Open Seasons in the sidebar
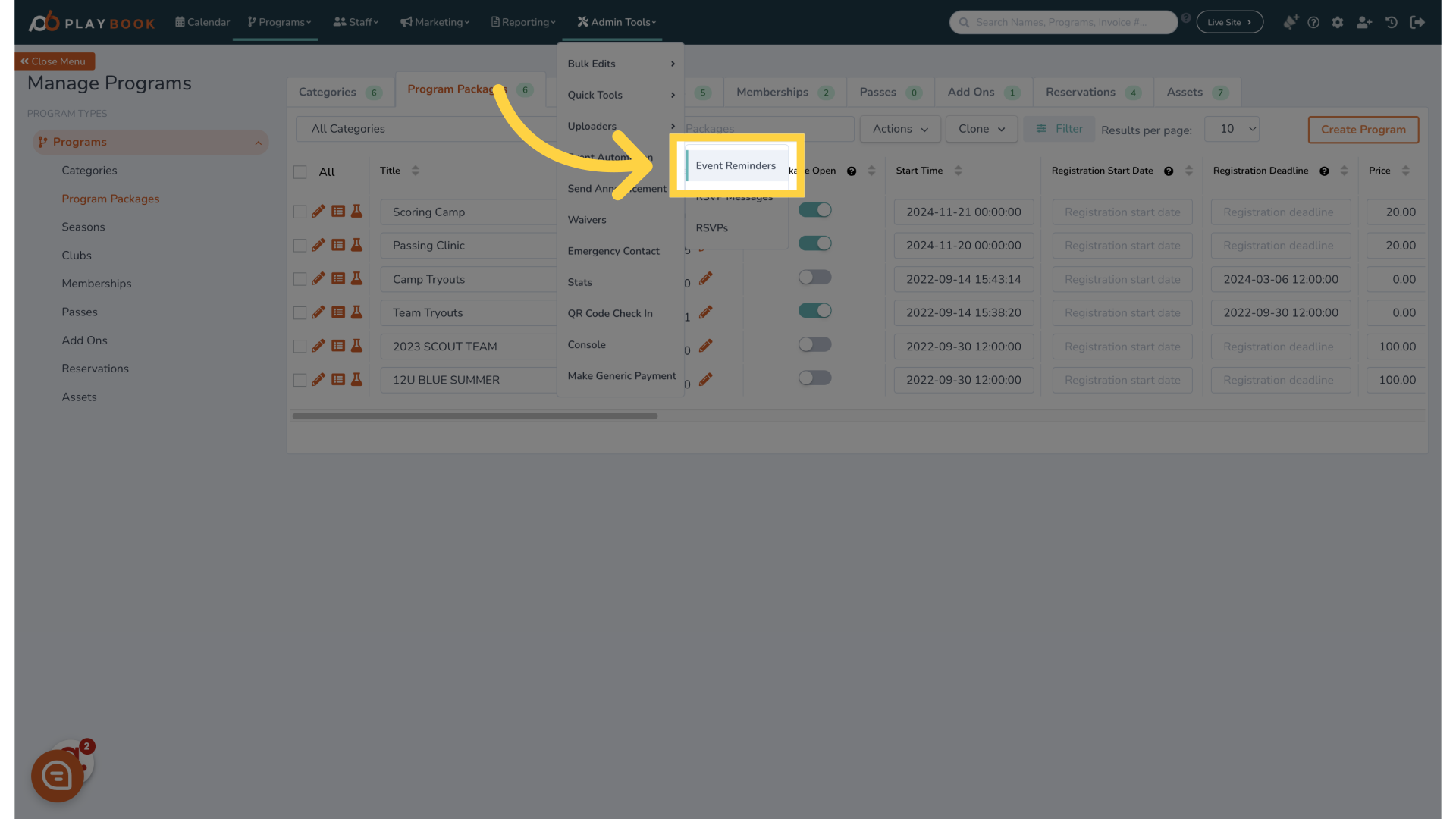This screenshot has height=819, width=1456. click(x=83, y=227)
